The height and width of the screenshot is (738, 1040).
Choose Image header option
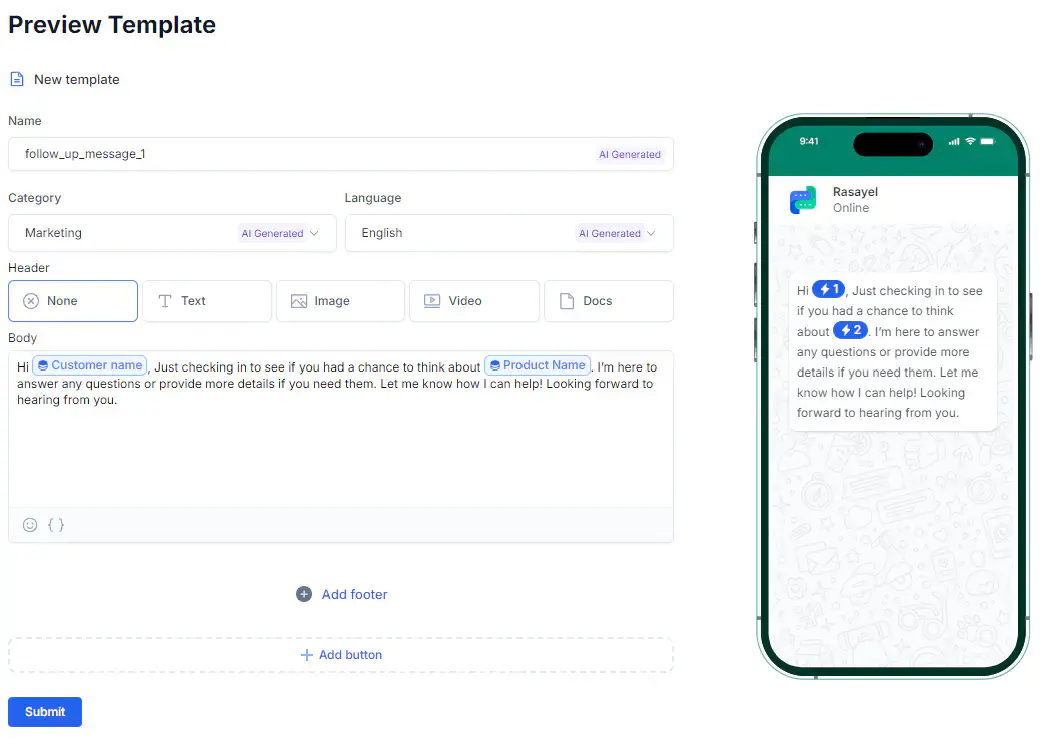coord(340,301)
